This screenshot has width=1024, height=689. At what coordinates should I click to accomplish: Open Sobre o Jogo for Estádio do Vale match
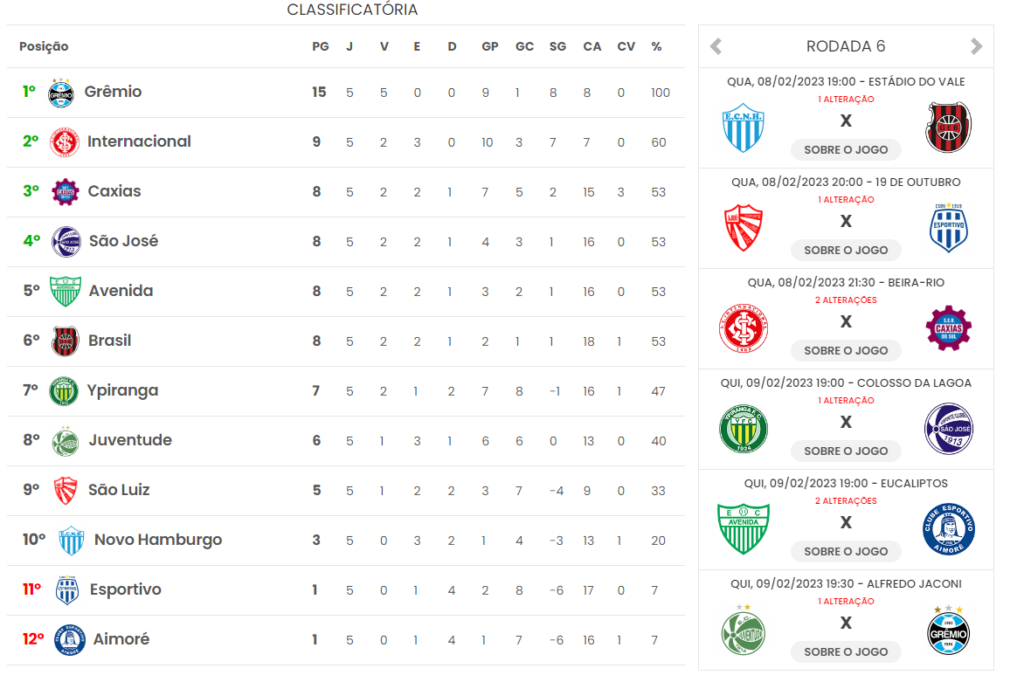point(846,150)
